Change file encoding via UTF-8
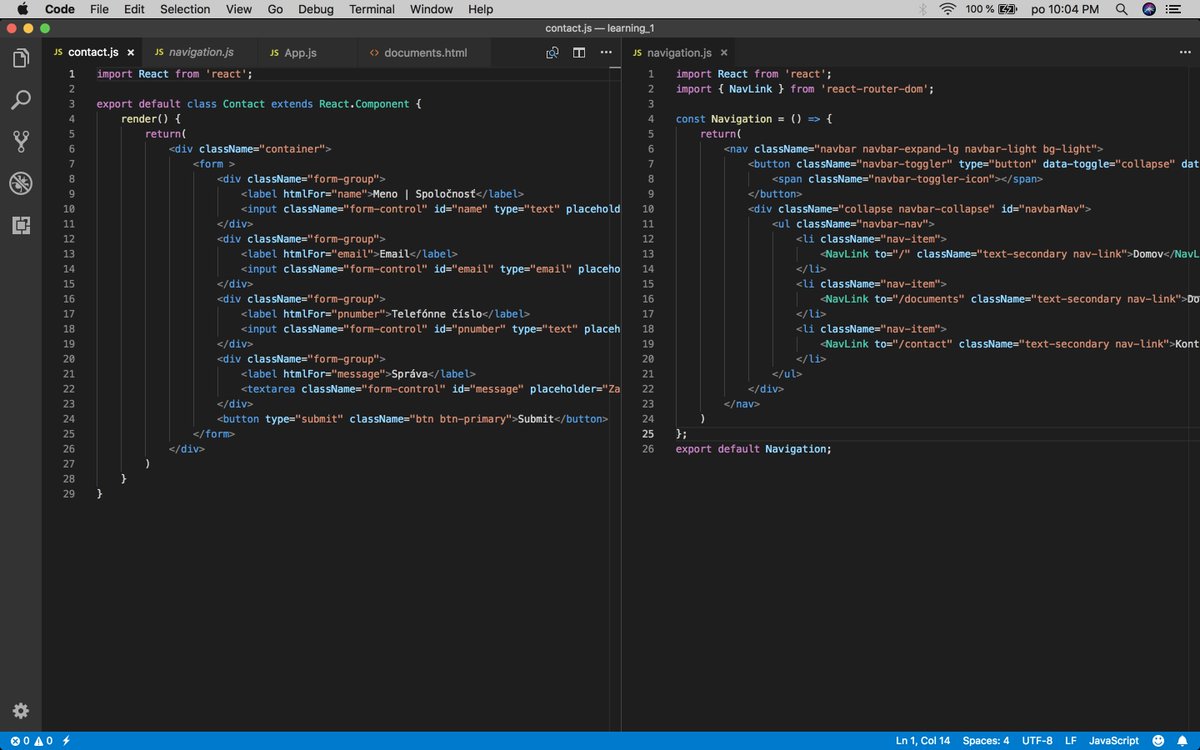The height and width of the screenshot is (750, 1200). [1035, 741]
